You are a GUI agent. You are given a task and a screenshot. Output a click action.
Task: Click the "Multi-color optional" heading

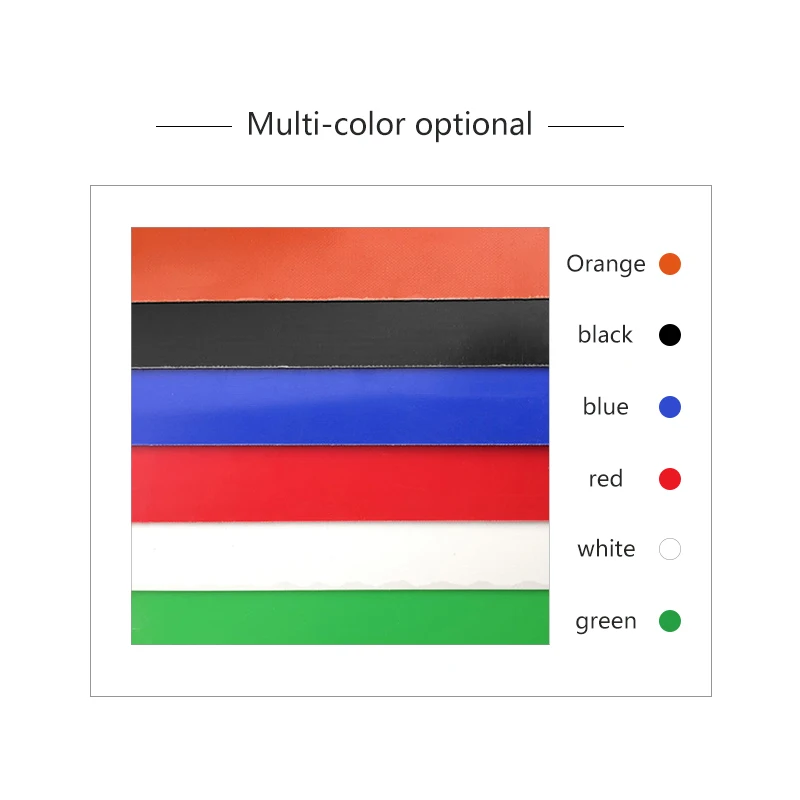[x=390, y=125]
